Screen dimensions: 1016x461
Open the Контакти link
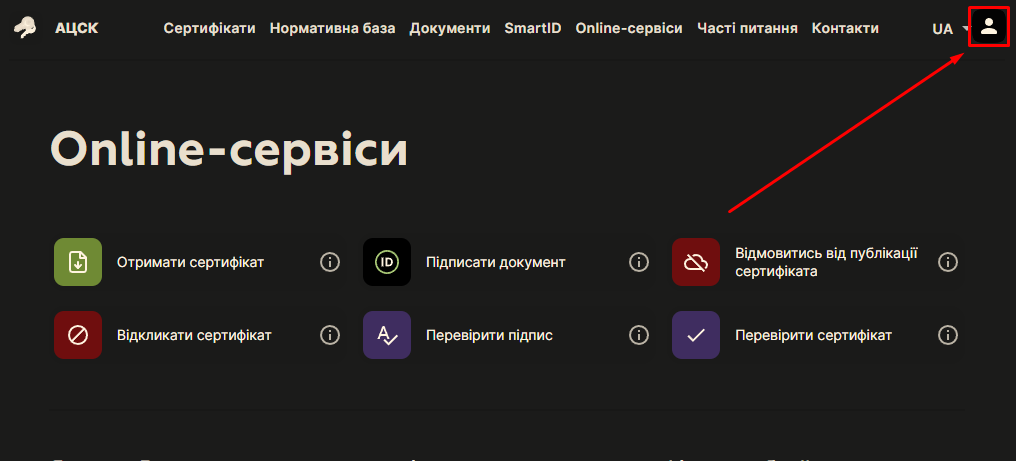pos(845,28)
